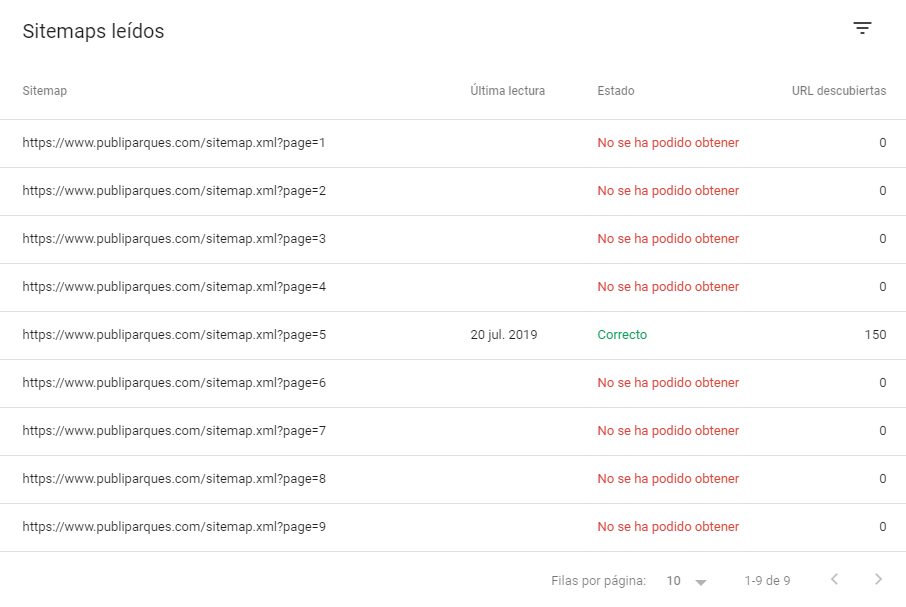The height and width of the screenshot is (607, 906).
Task: Go to next page arrow
Action: pos(878,579)
